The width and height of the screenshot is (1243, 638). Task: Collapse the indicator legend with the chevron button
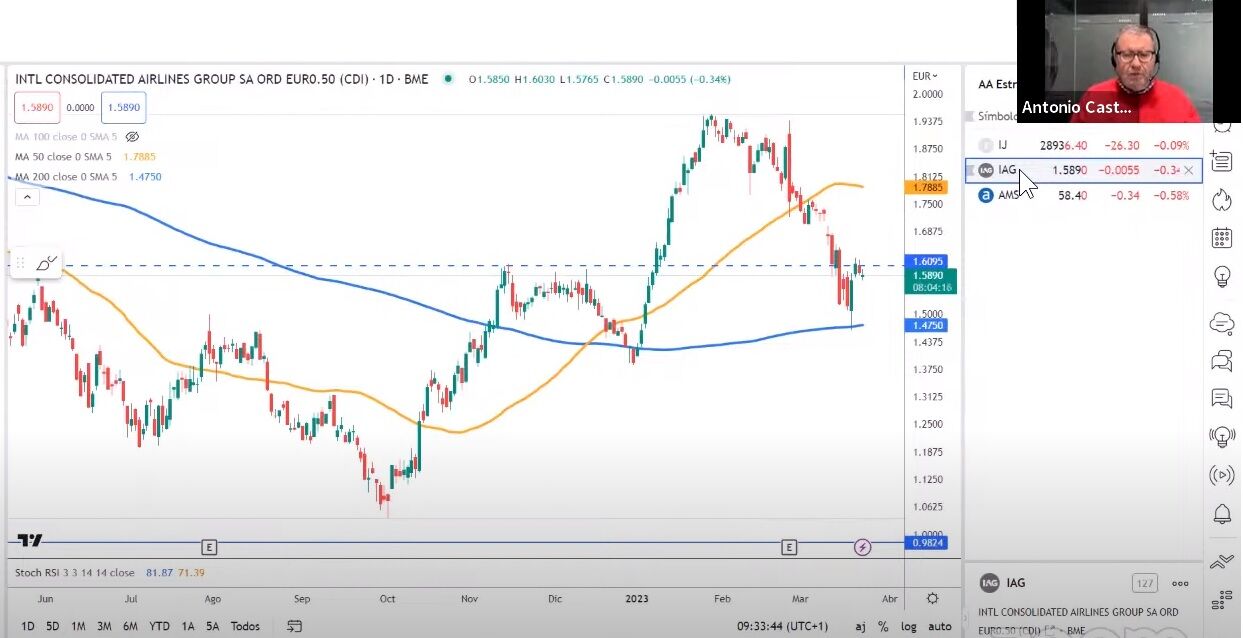coord(27,197)
